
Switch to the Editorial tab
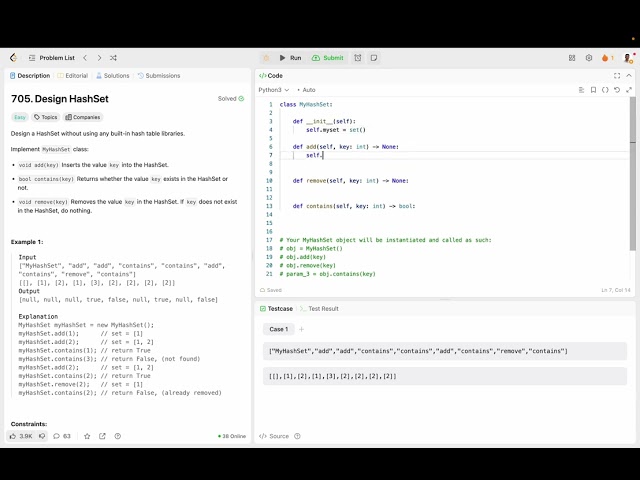pos(73,76)
